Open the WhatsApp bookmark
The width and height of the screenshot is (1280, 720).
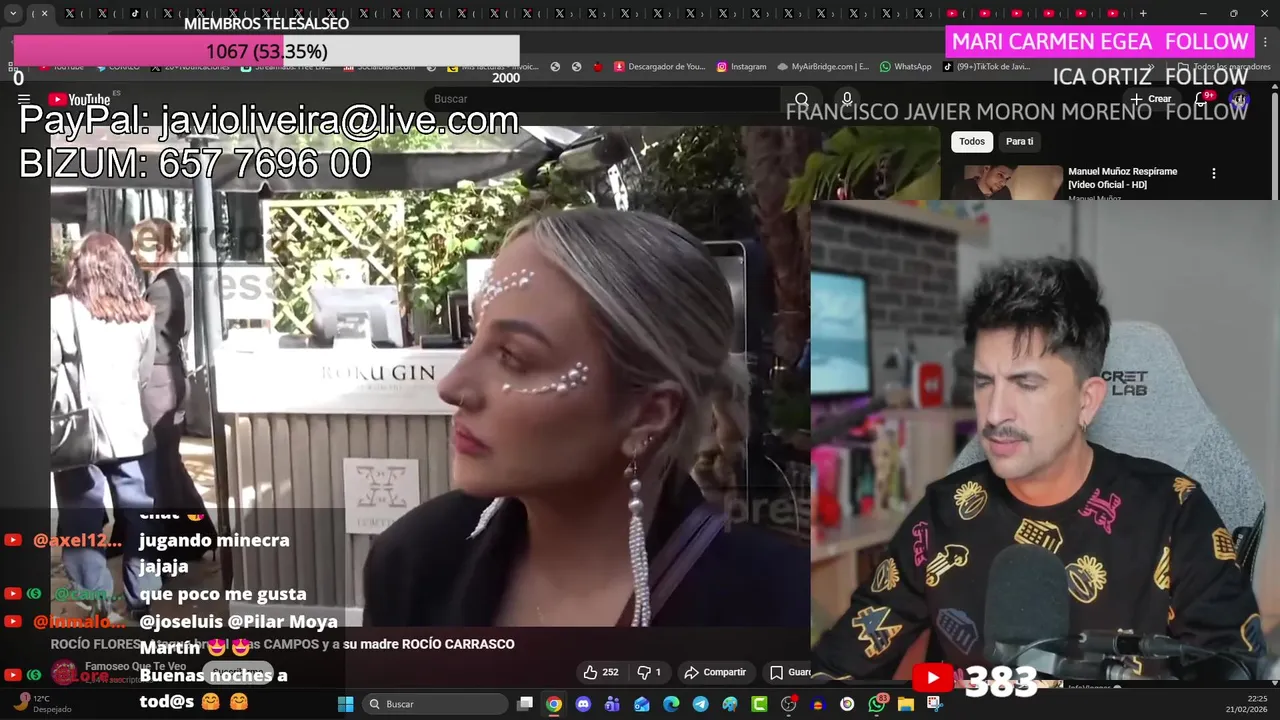pyautogui.click(x=905, y=67)
